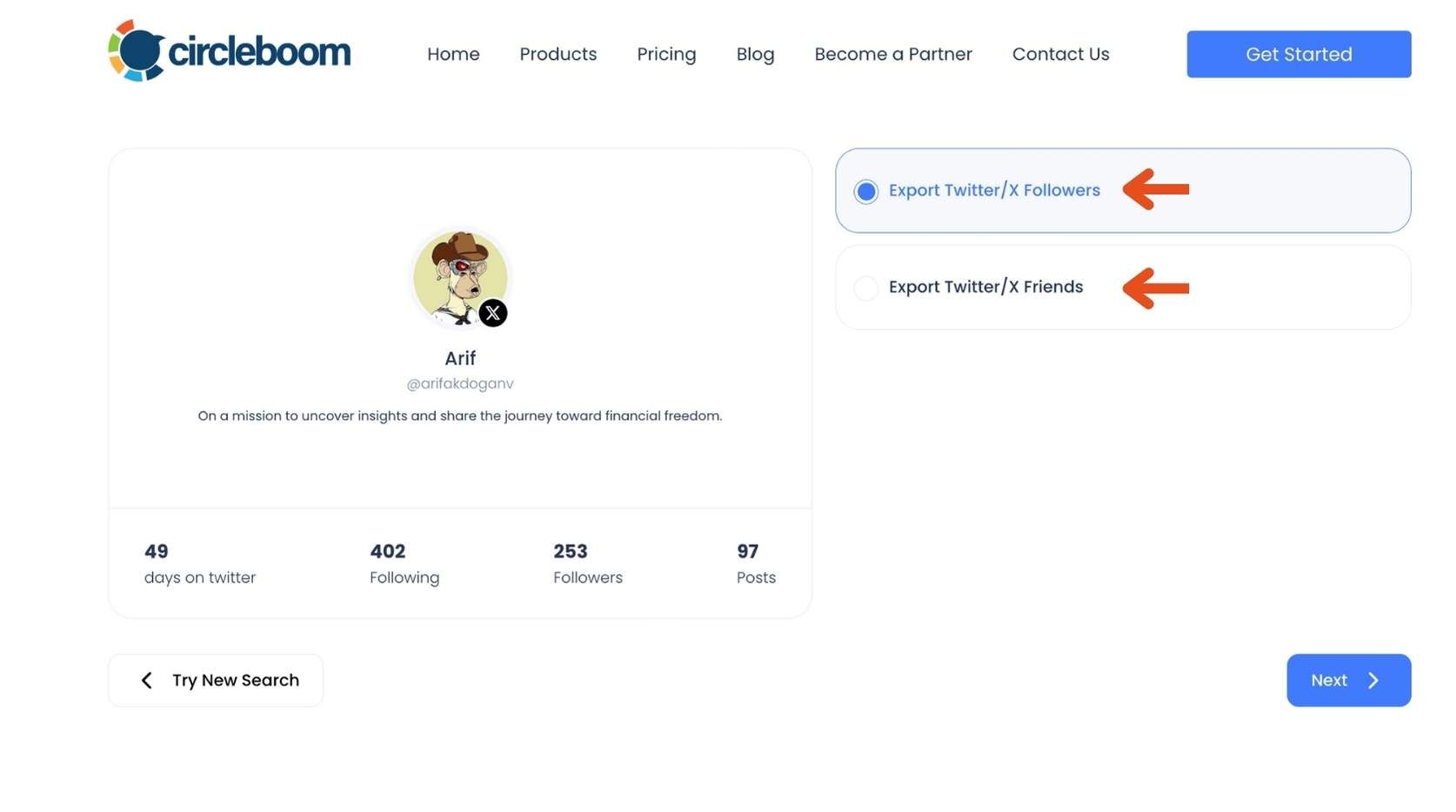Choose the Export Twitter/X Friends option card
1456x812 pixels.
[1123, 288]
